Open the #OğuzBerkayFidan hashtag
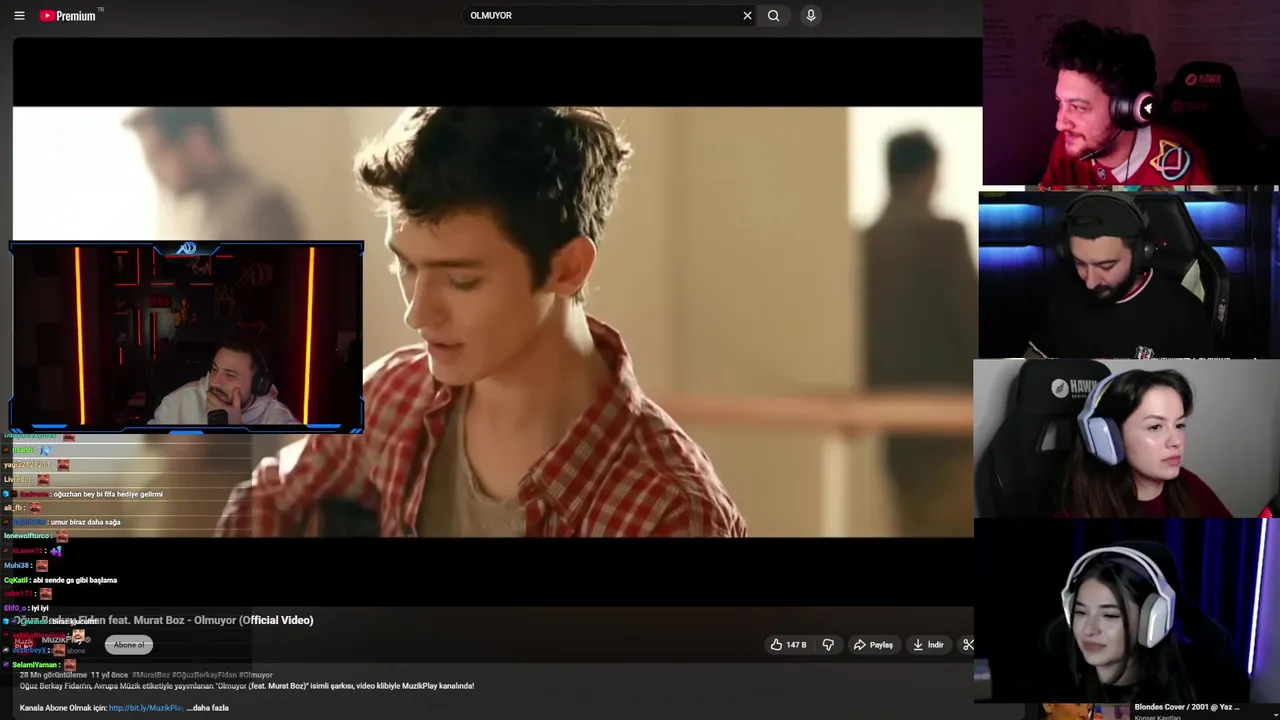The height and width of the screenshot is (720, 1280). click(x=204, y=675)
